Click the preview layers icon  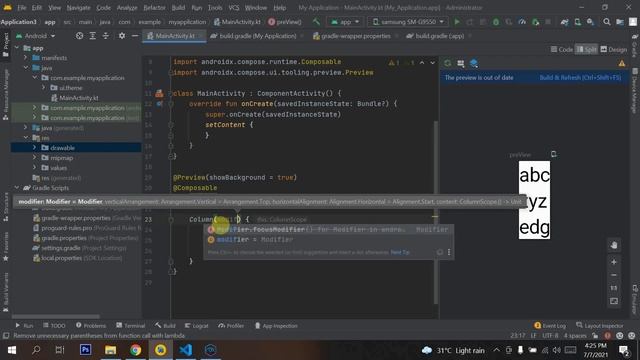tap(474, 63)
